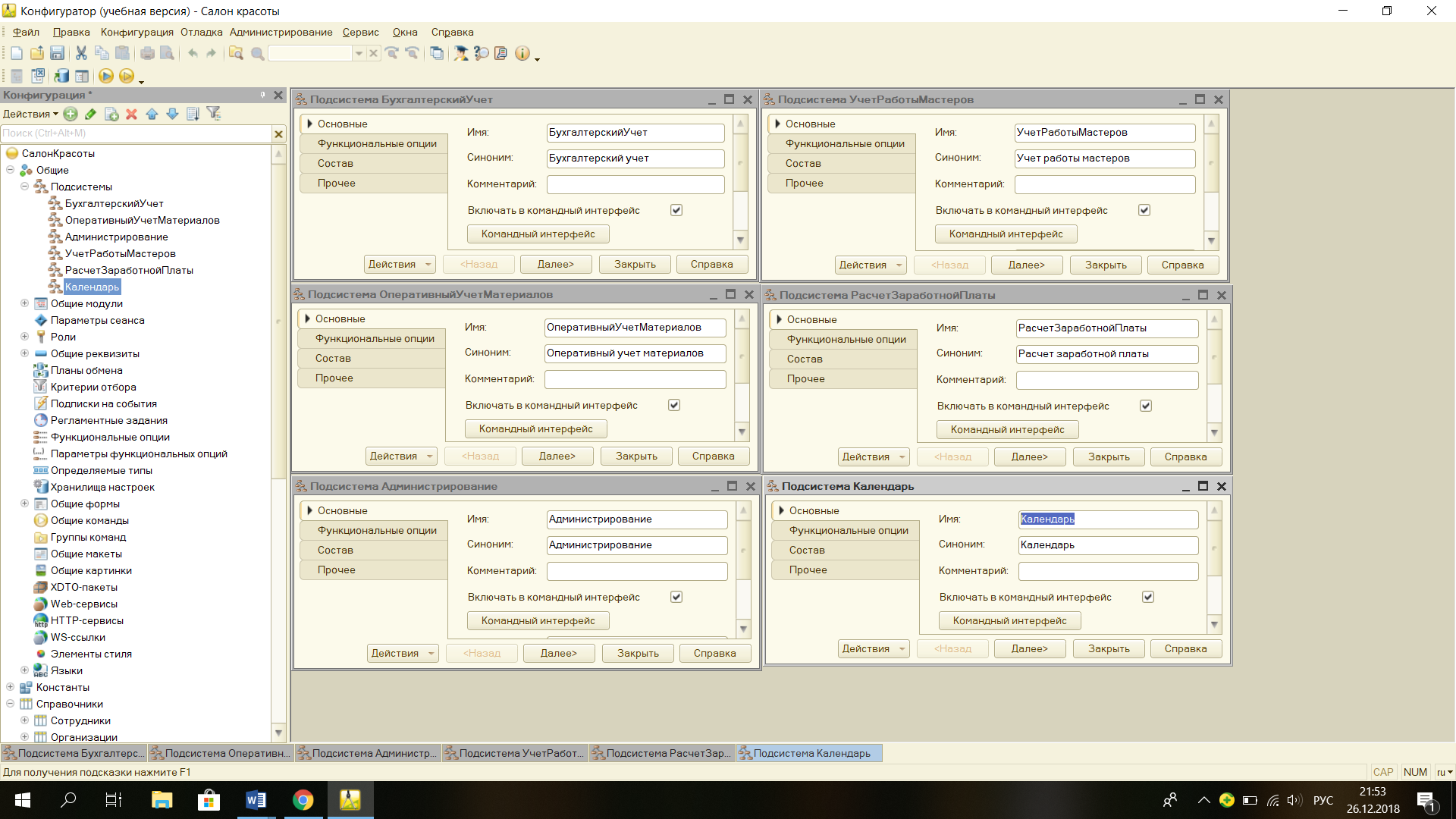Select Функциональные опции in Календарь window

(x=845, y=530)
